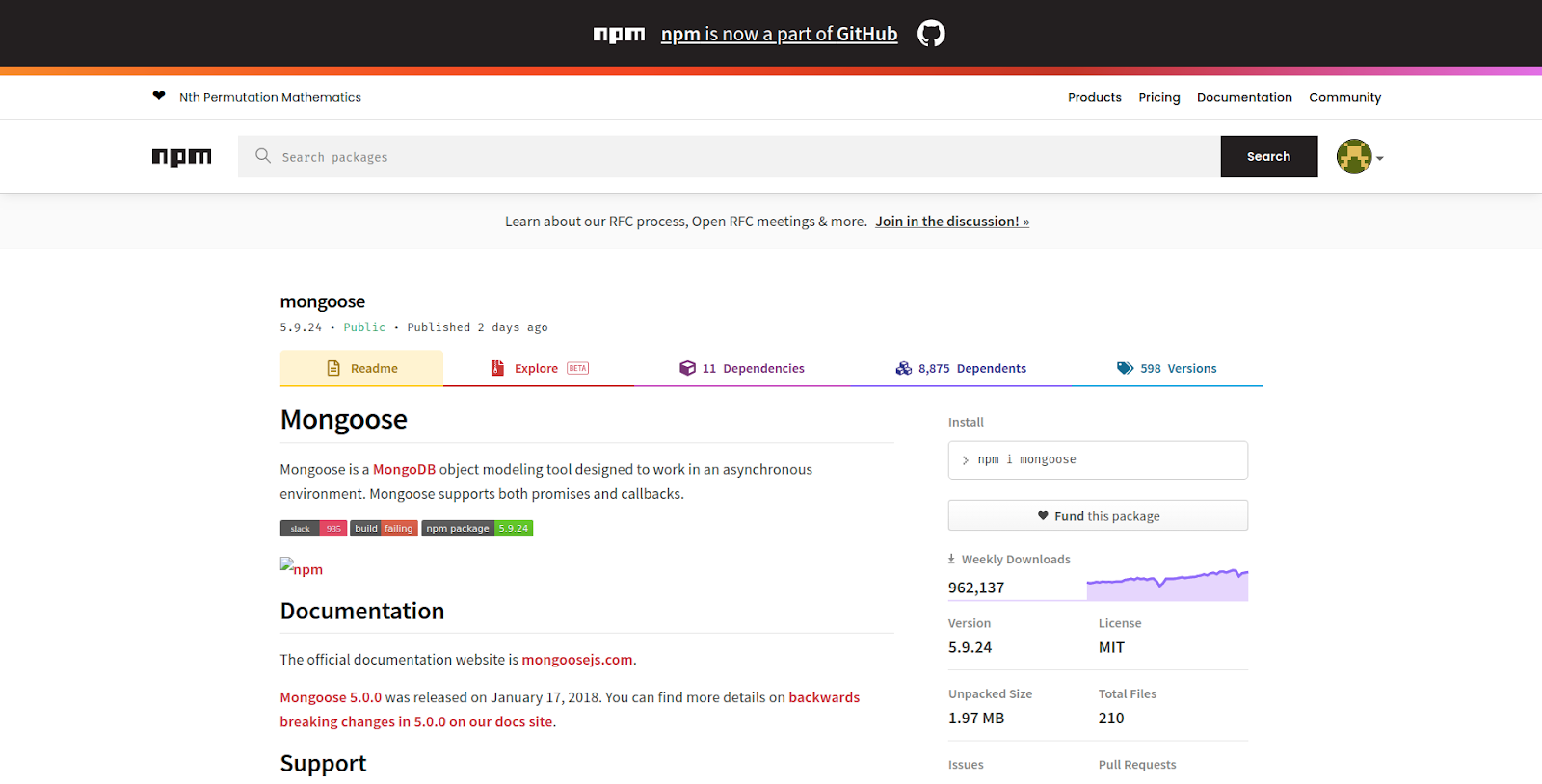Focus the Search packages input field
Image resolution: width=1542 pixels, height=784 pixels.
pyautogui.click(x=729, y=156)
